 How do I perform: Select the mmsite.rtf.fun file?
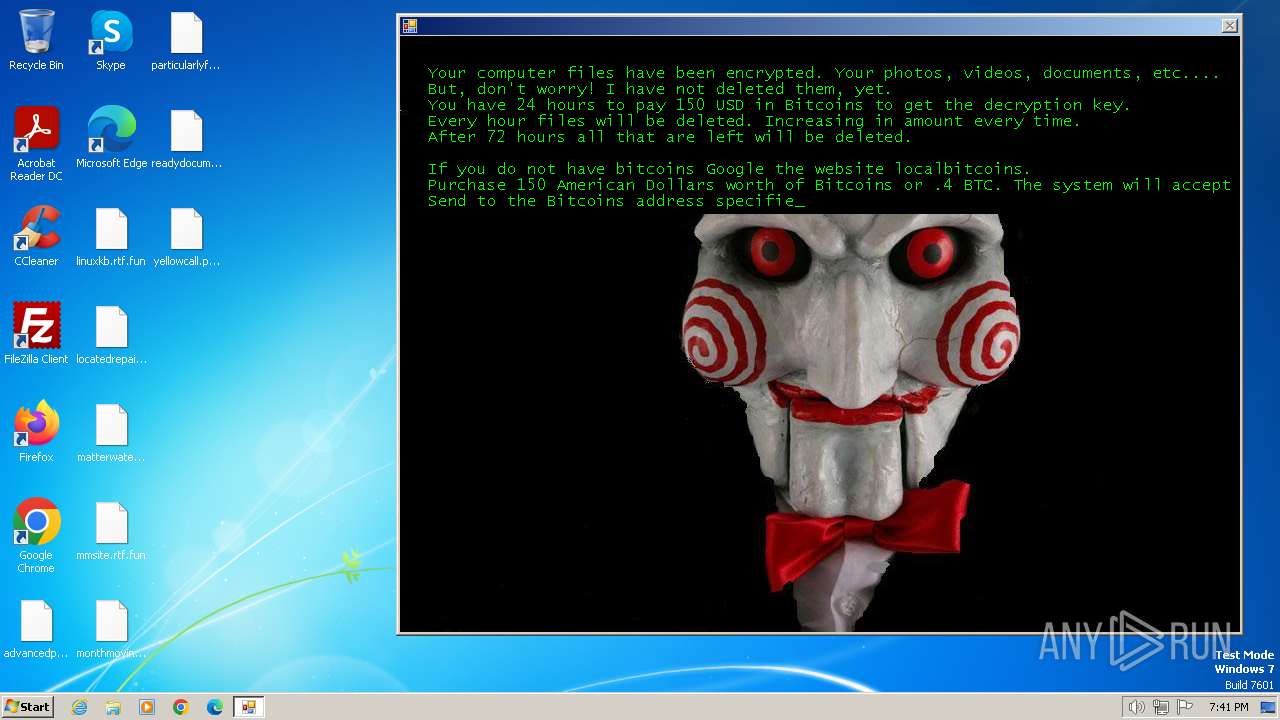[x=111, y=530]
